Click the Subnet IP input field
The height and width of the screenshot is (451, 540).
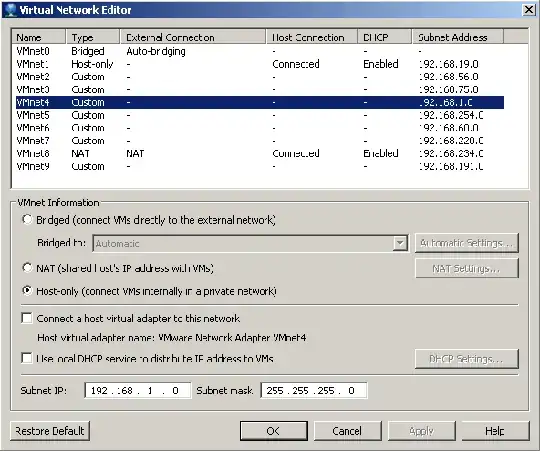click(138, 390)
